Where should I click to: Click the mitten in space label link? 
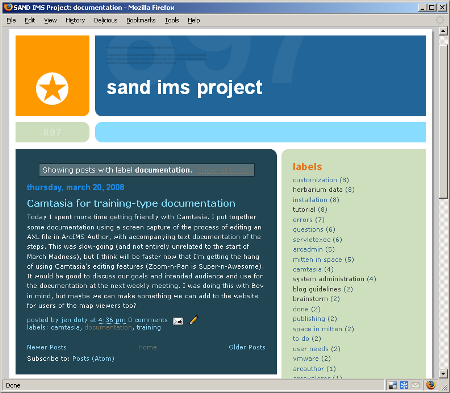(x=317, y=259)
